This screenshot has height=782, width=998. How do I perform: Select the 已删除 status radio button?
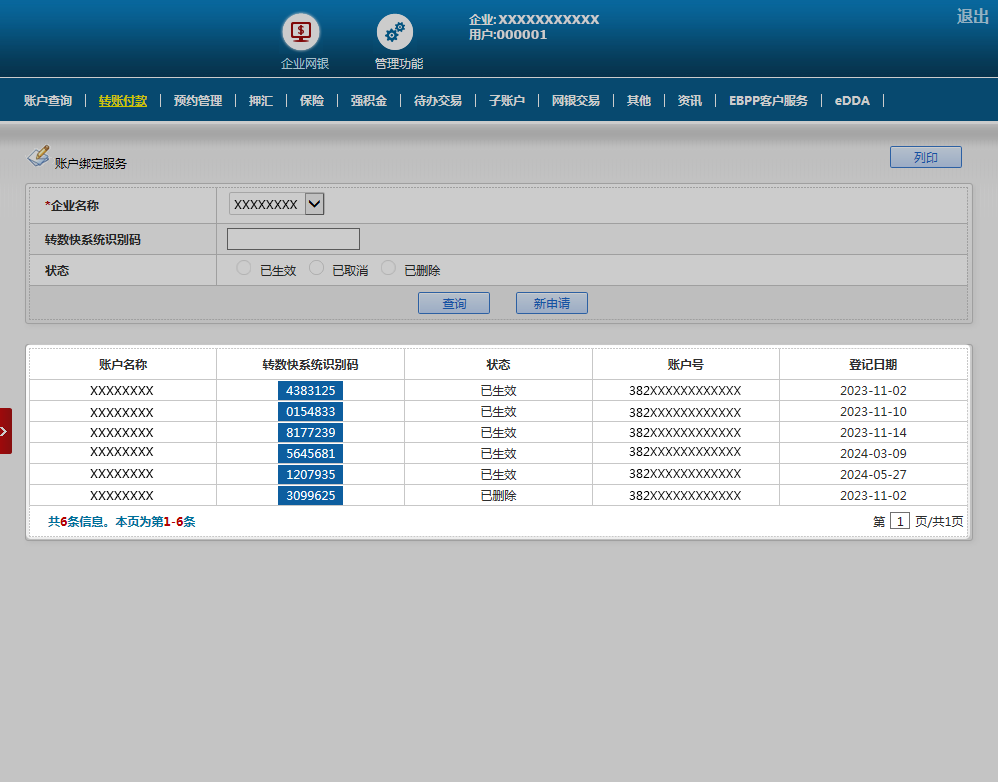click(388, 268)
